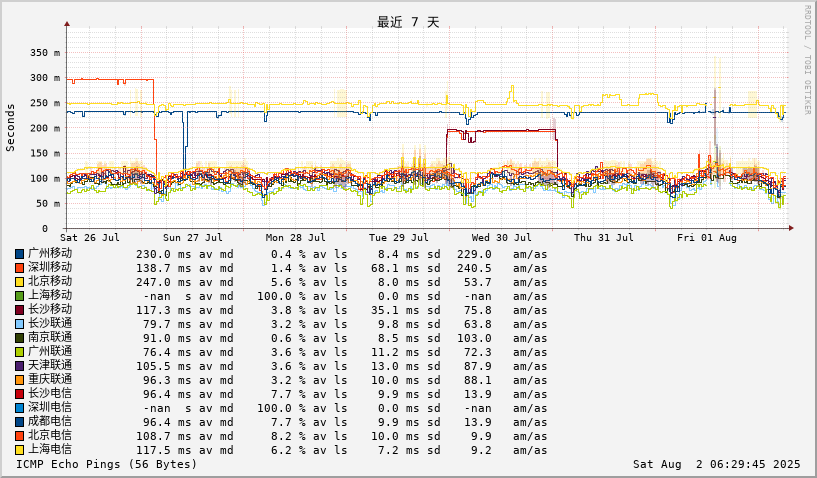This screenshot has width=817, height=478.
Task: Click the 北京移动 legend color swatch
Action: pos(19,283)
